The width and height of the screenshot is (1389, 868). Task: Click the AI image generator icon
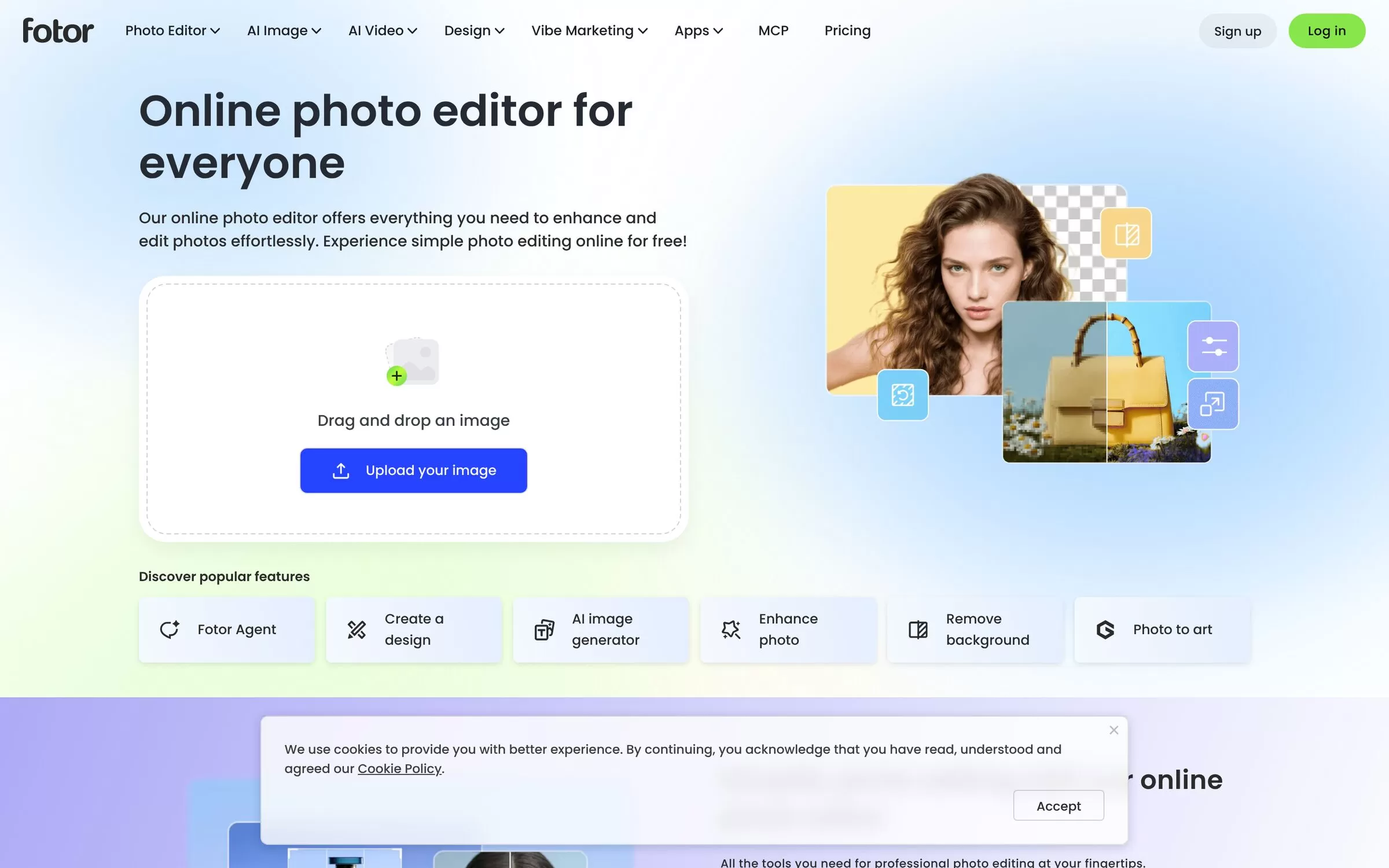544,630
